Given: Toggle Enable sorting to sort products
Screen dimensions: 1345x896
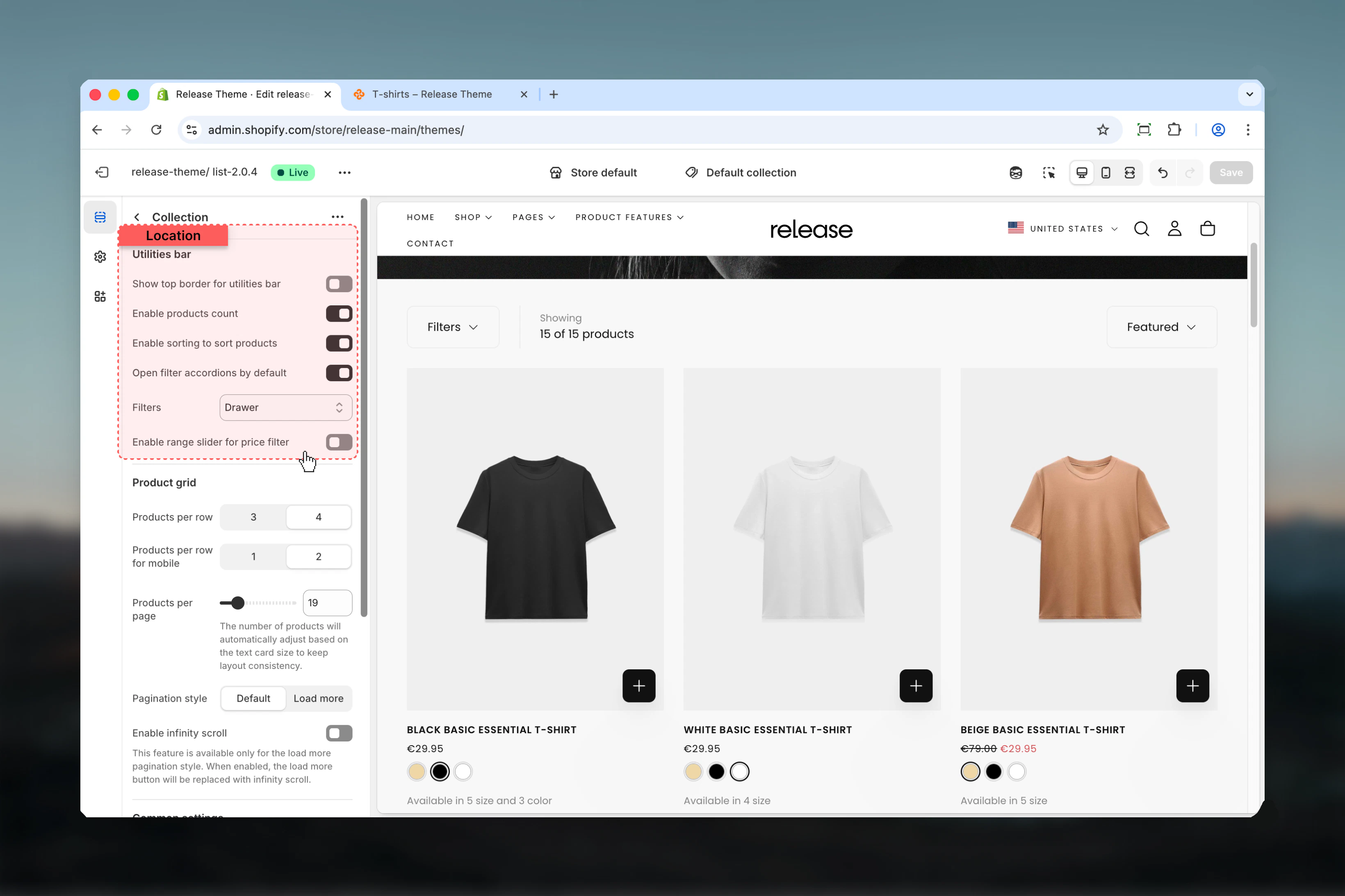Looking at the screenshot, I should (x=339, y=343).
